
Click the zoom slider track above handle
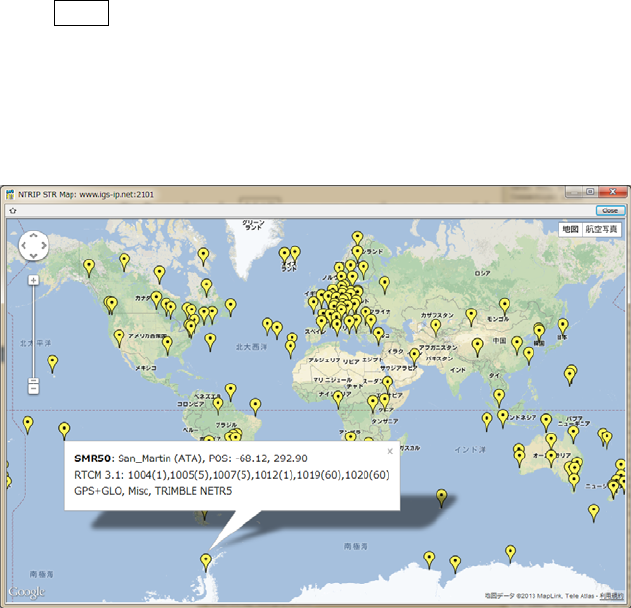[33, 331]
